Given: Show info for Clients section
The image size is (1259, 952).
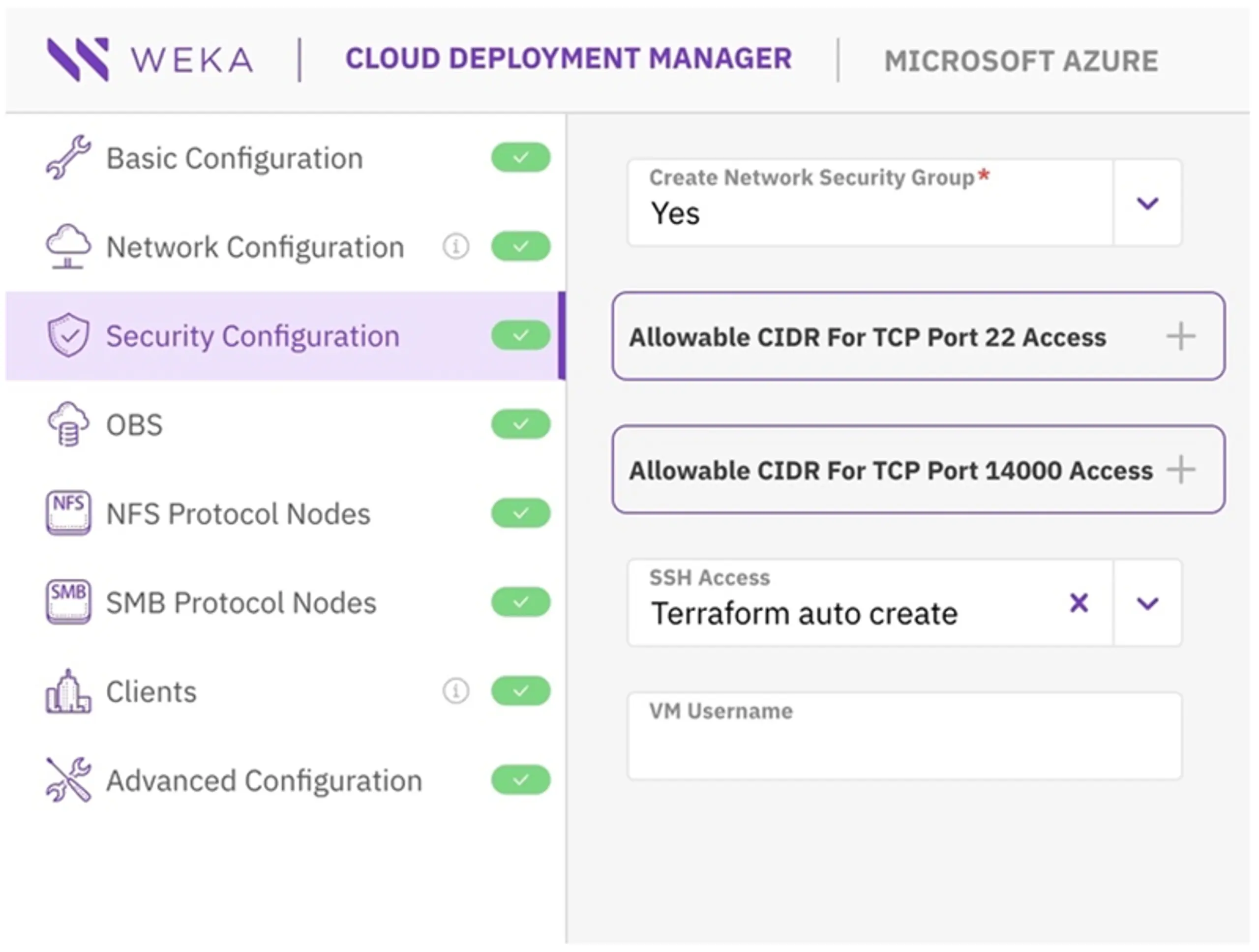Looking at the screenshot, I should tap(456, 691).
